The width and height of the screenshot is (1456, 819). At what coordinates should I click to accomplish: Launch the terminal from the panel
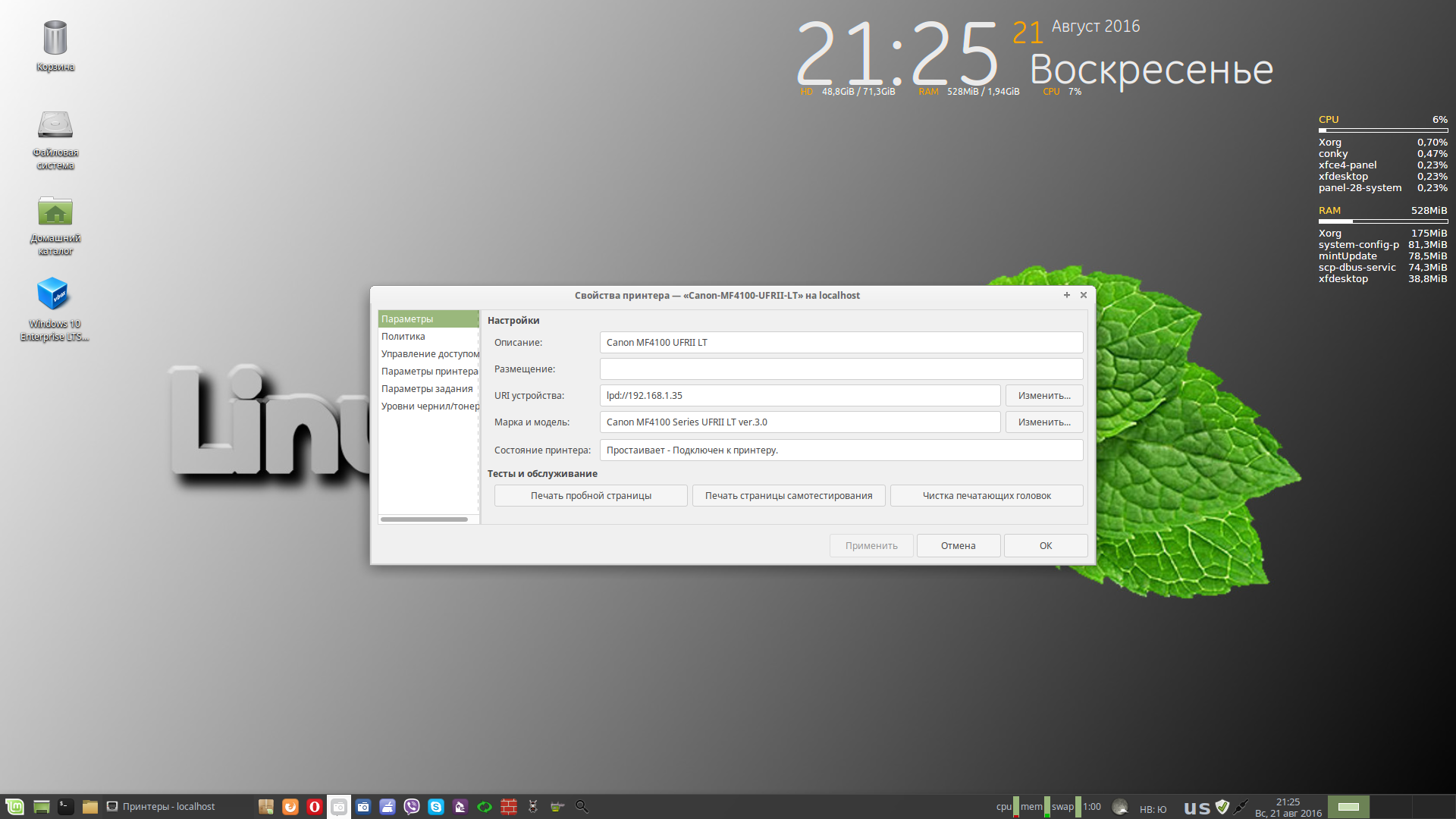click(66, 807)
